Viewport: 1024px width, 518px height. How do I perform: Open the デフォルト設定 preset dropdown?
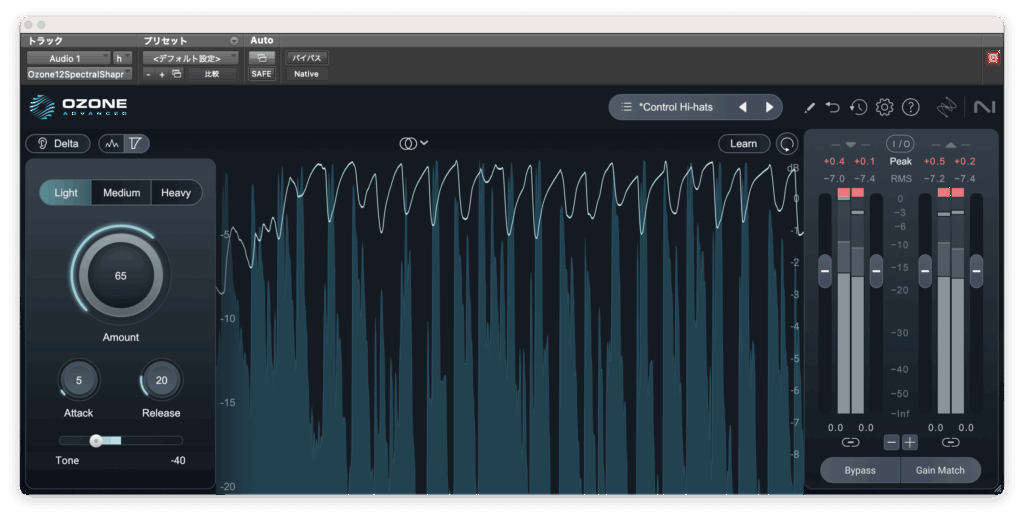pos(190,58)
